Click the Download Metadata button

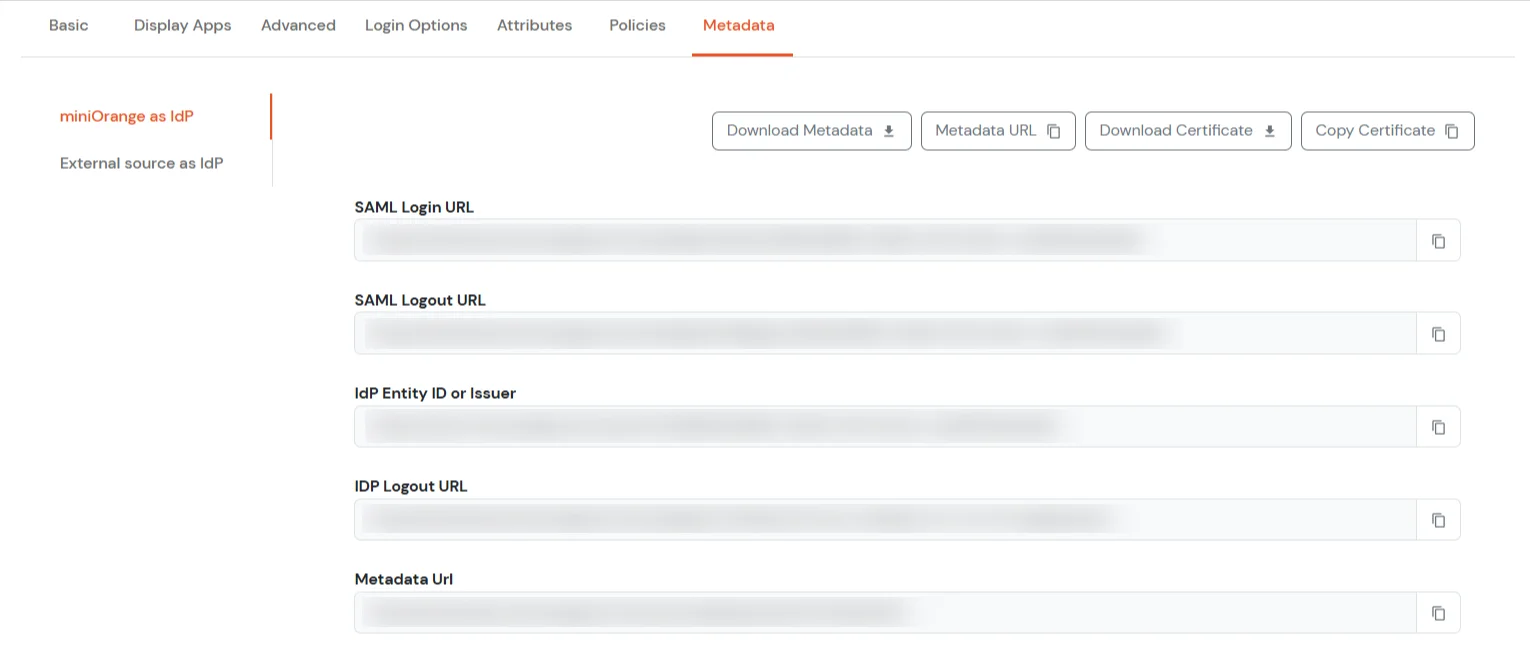811,130
